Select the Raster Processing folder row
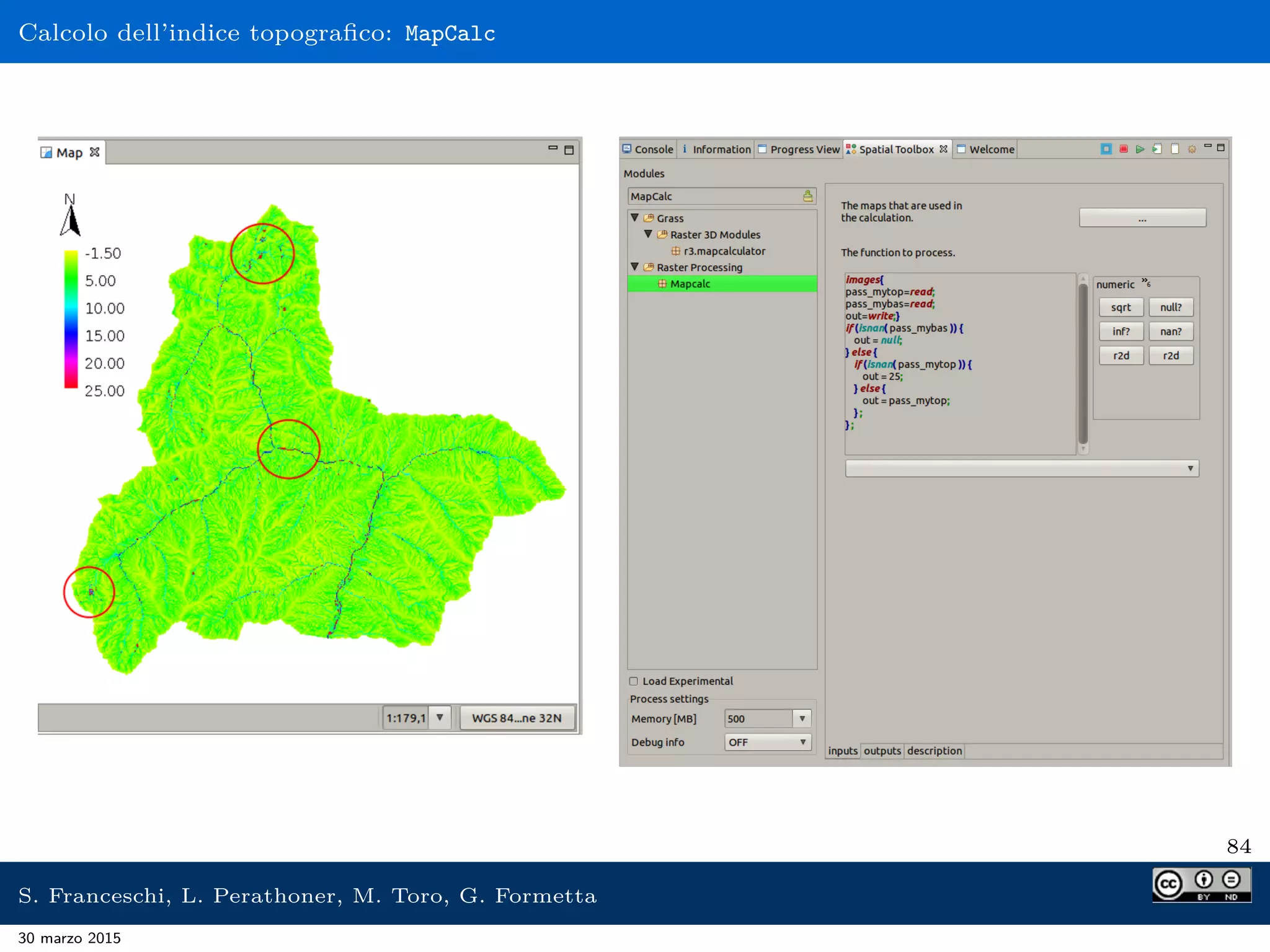 [699, 267]
